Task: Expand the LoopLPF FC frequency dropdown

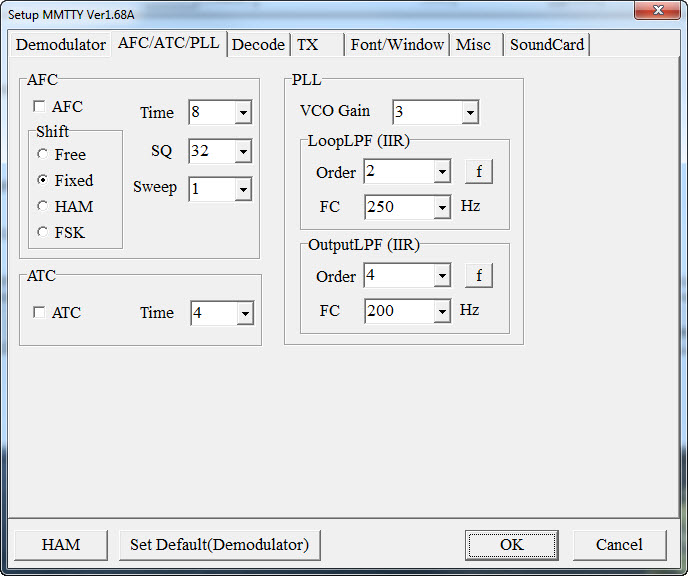Action: [x=442, y=208]
